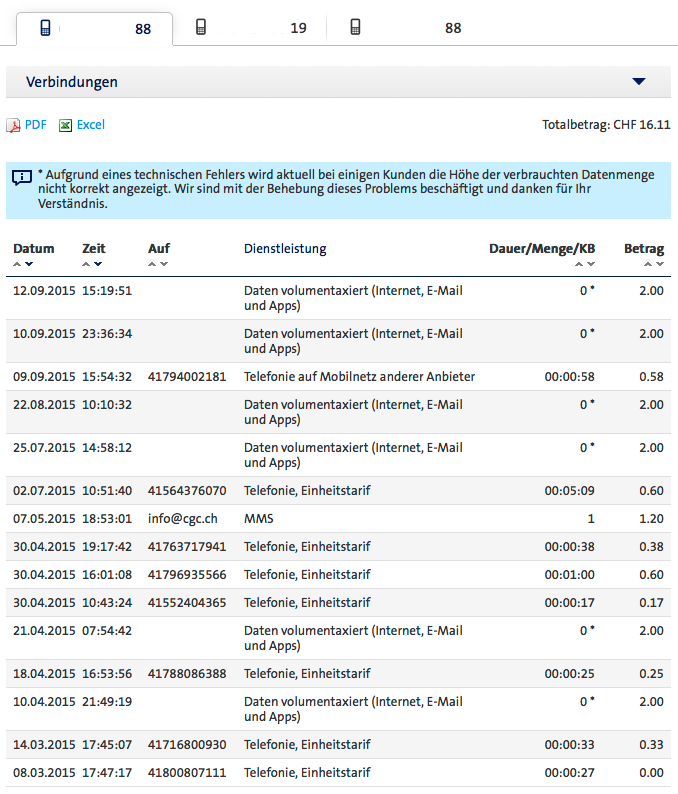Screen dimensions: 678x794
Task: Sort Zeit column ascending
Action: click(86, 264)
